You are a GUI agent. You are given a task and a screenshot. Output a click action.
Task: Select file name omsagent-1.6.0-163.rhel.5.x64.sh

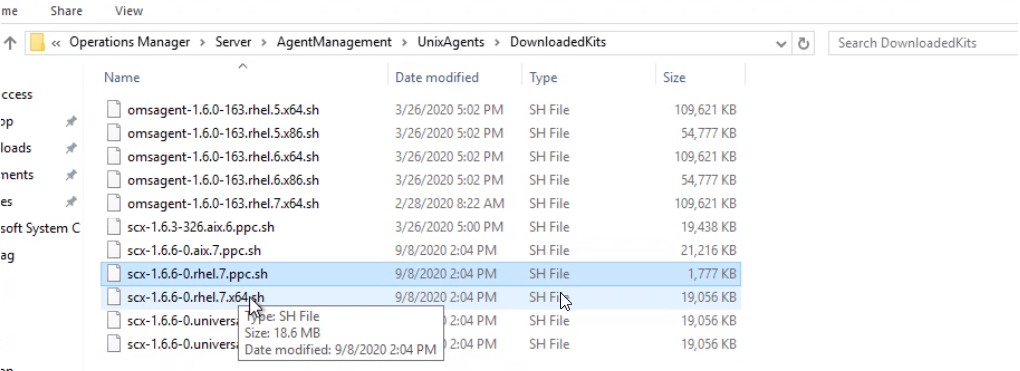point(223,110)
